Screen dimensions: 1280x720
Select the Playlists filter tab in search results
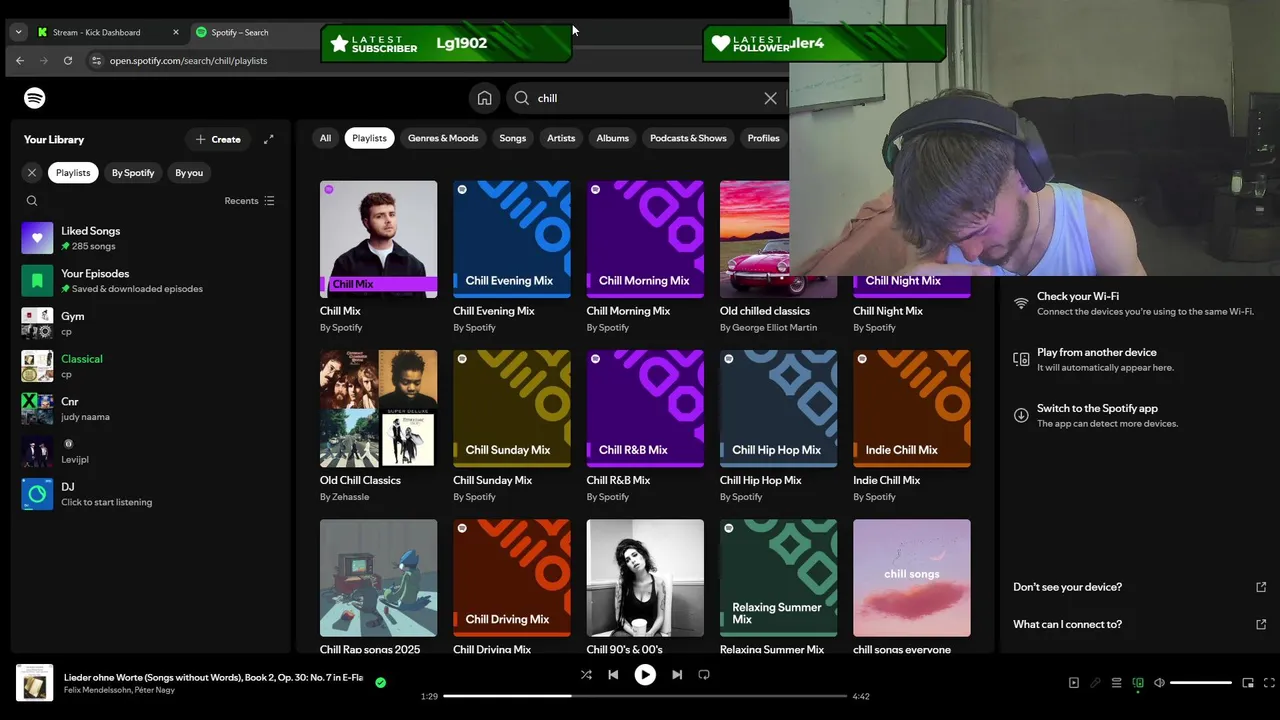pyautogui.click(x=369, y=138)
